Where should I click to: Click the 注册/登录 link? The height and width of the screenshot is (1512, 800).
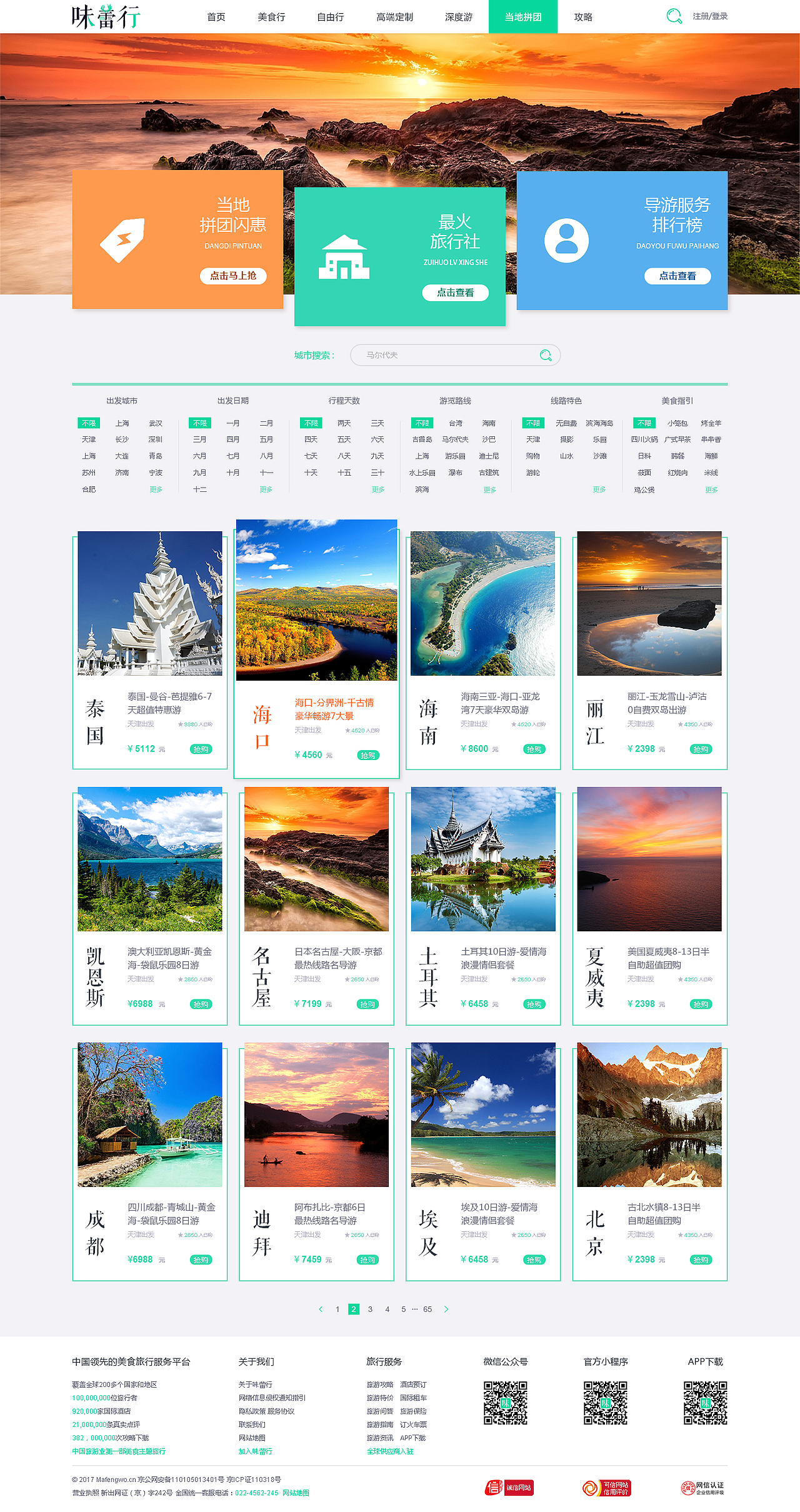pos(710,16)
